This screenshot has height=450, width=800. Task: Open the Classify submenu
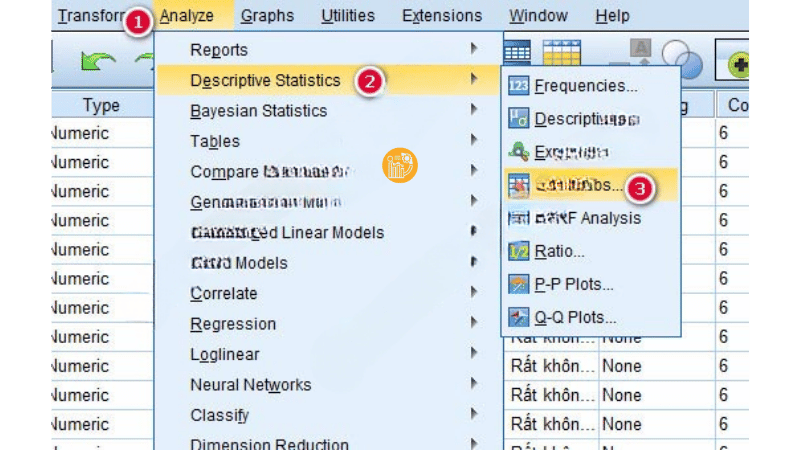click(328, 415)
